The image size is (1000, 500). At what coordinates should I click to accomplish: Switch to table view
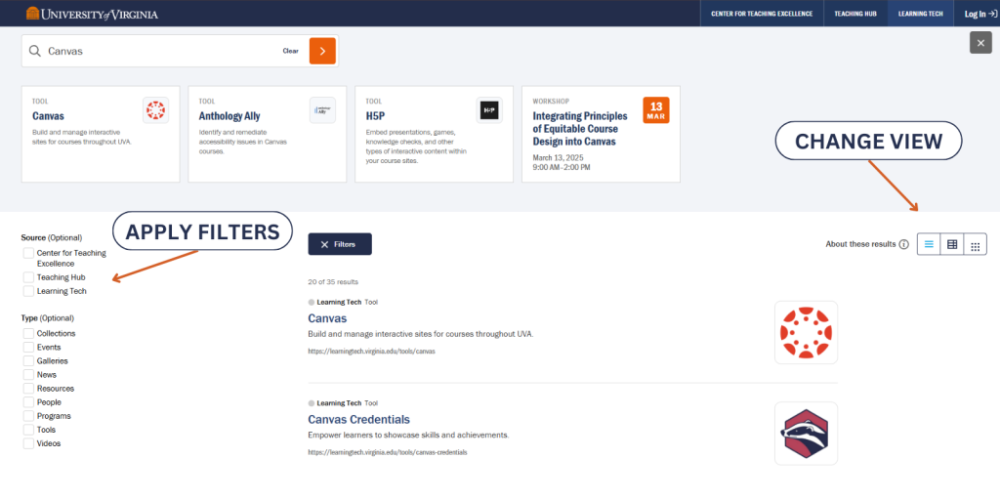952,244
